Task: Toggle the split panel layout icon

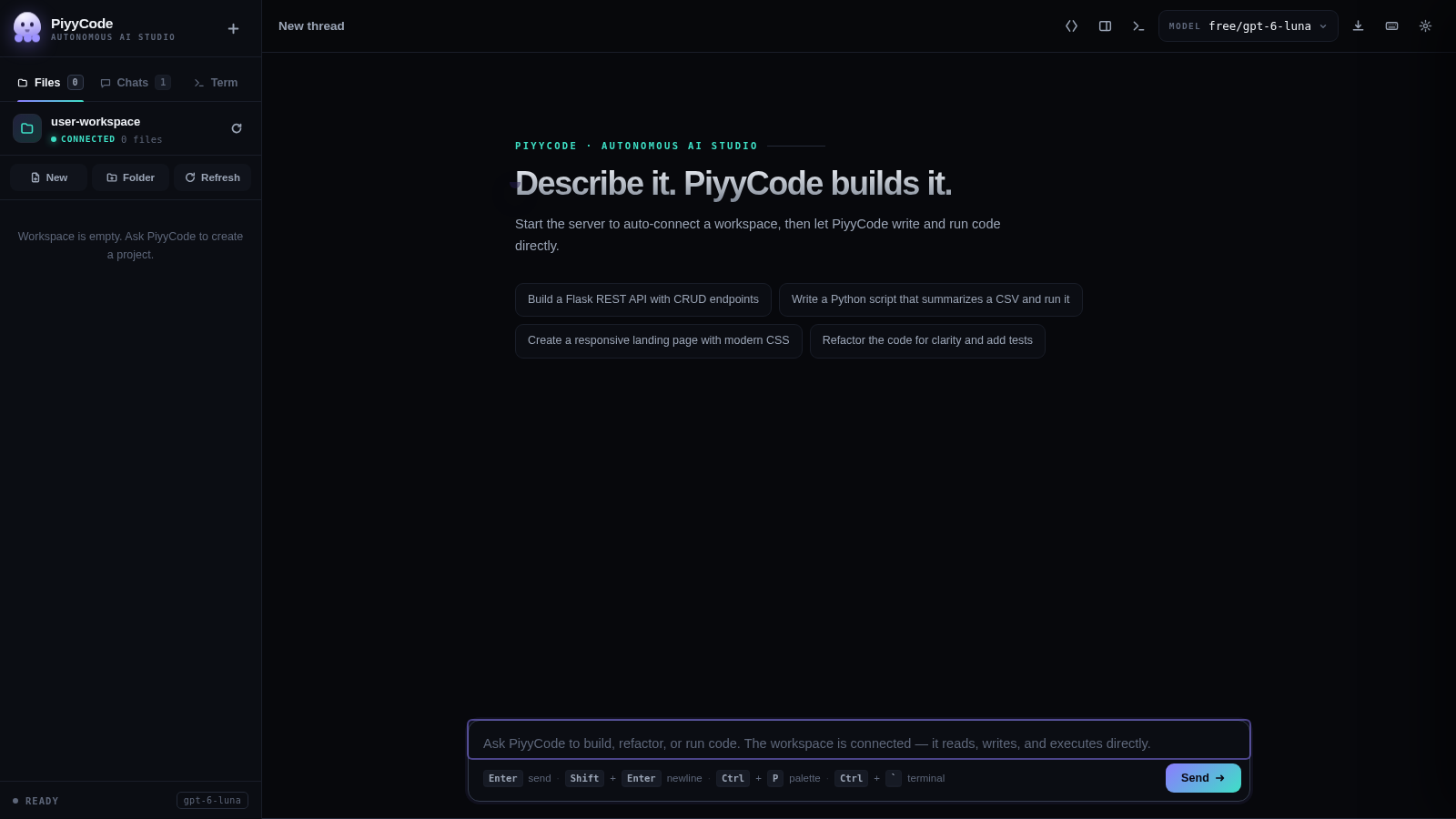Action: 1105,26
